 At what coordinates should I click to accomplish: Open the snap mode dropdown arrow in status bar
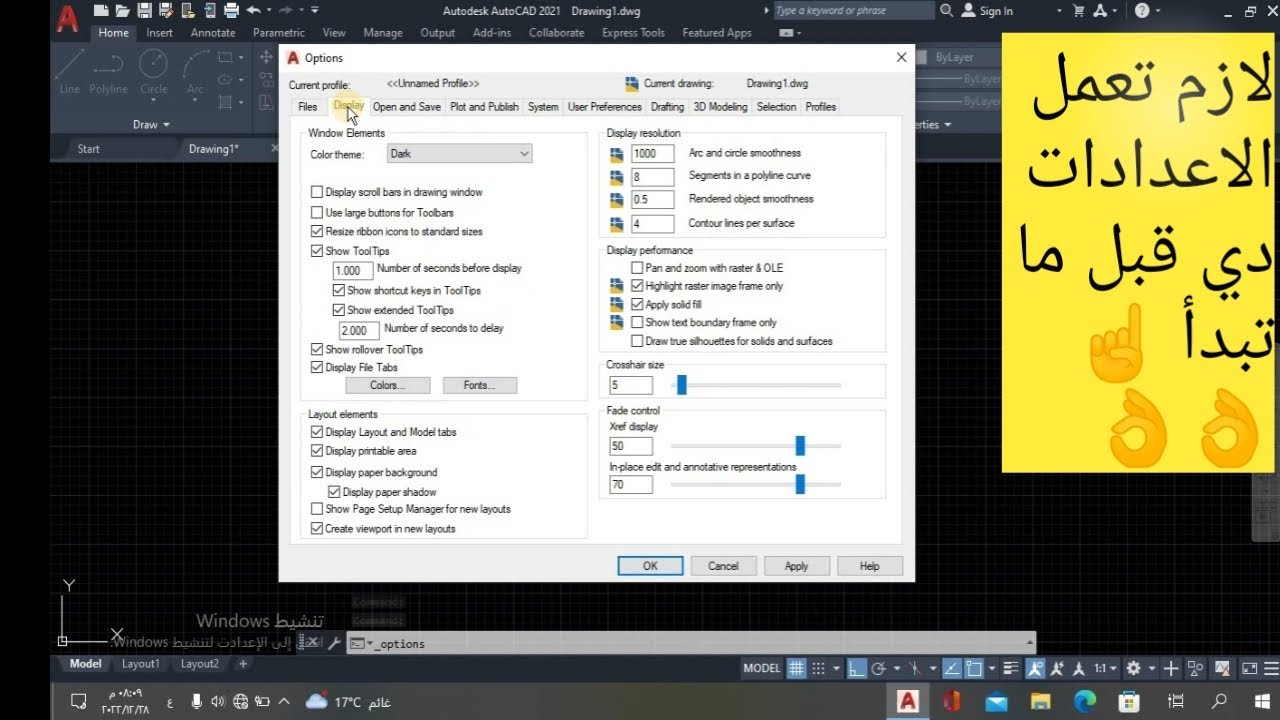pos(834,668)
